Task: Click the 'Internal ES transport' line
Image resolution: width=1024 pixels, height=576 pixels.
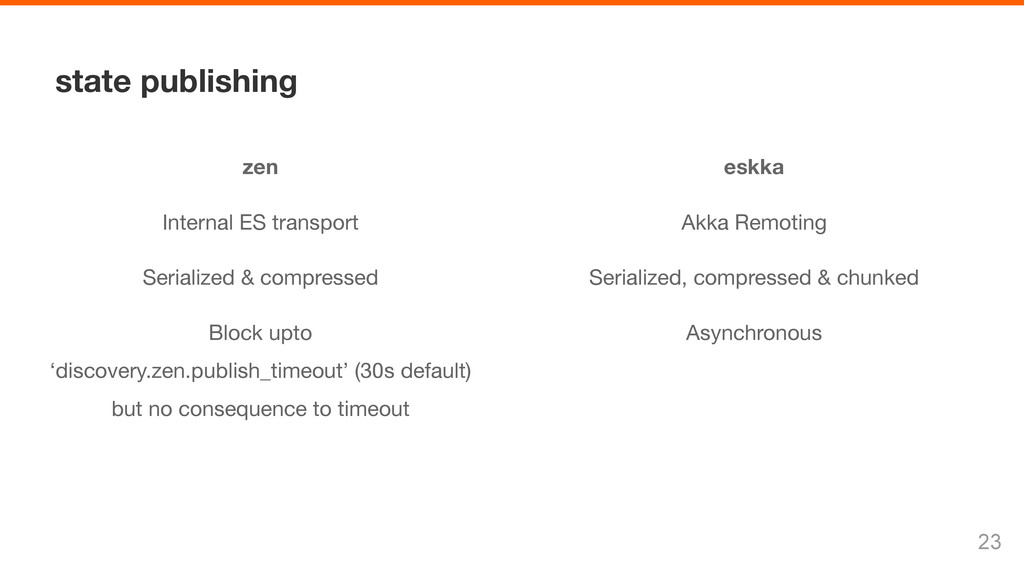Action: (x=260, y=223)
